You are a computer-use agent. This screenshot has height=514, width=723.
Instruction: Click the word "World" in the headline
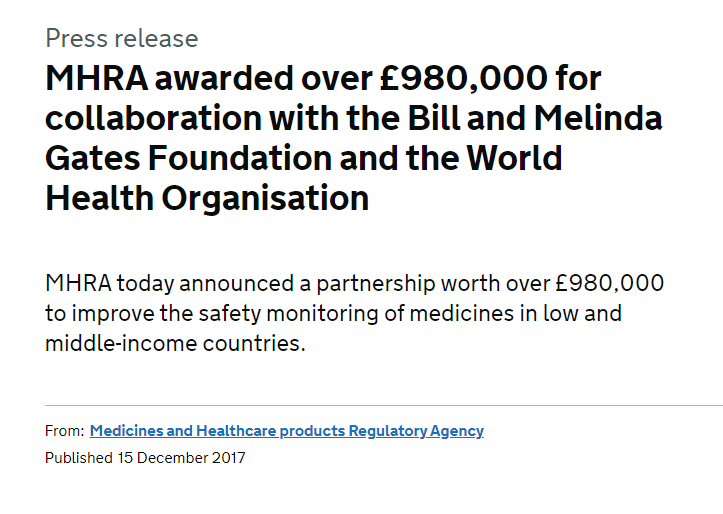(x=514, y=158)
